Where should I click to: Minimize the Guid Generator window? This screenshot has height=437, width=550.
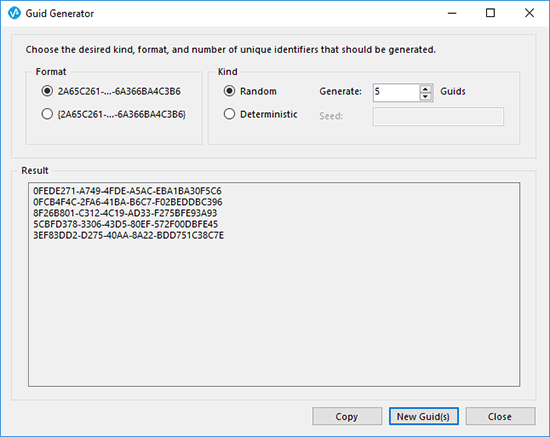(452, 13)
